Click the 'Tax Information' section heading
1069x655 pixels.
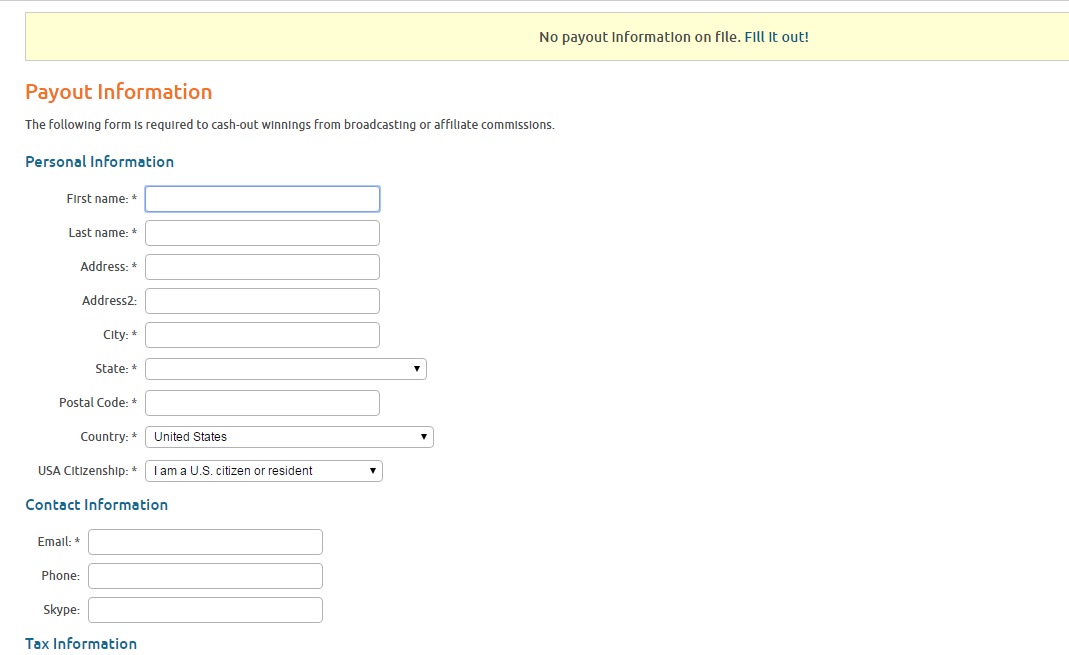(x=81, y=644)
